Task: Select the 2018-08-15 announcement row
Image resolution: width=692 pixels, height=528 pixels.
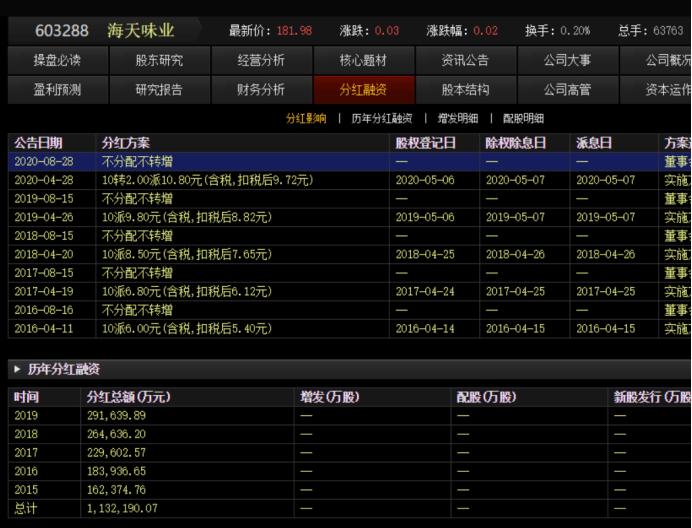Action: pos(350,236)
